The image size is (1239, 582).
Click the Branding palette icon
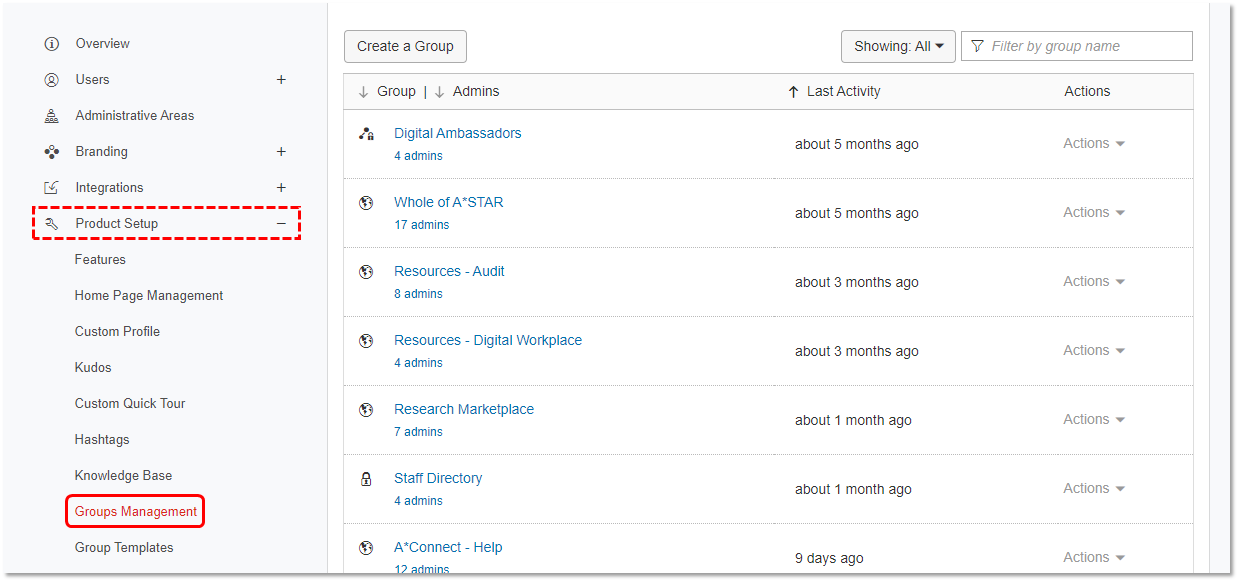tap(52, 152)
